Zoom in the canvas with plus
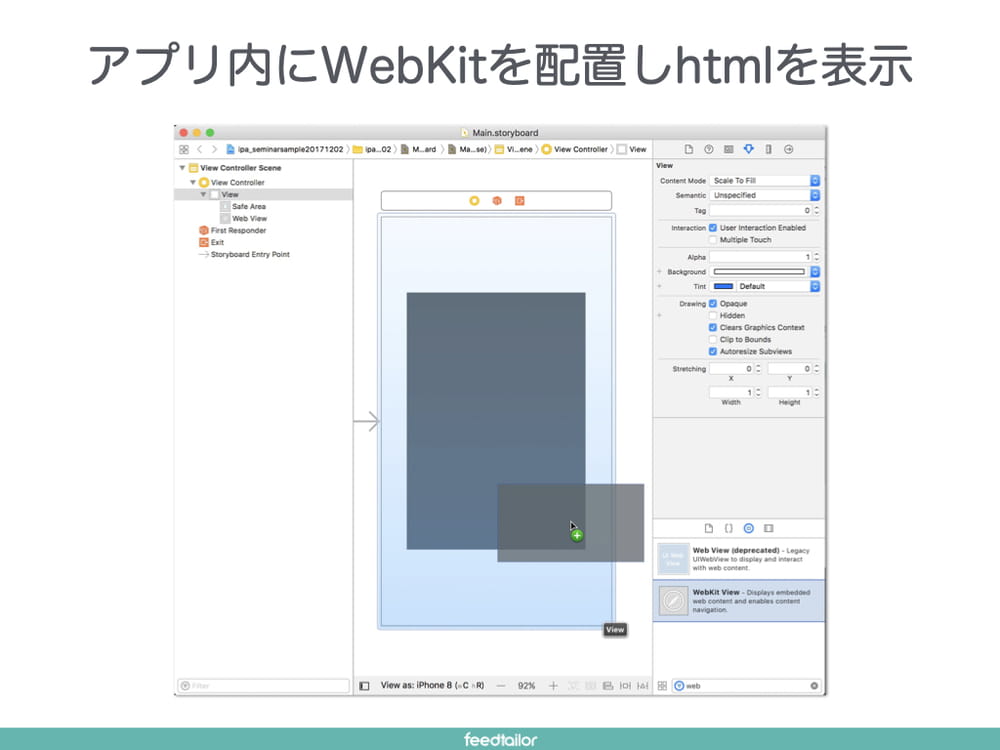Image resolution: width=1000 pixels, height=750 pixels. [x=553, y=686]
